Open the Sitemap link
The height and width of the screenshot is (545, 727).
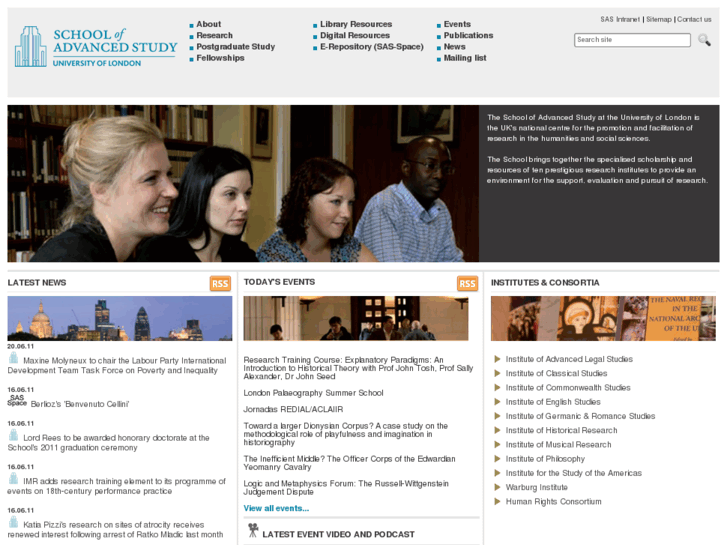click(x=659, y=19)
